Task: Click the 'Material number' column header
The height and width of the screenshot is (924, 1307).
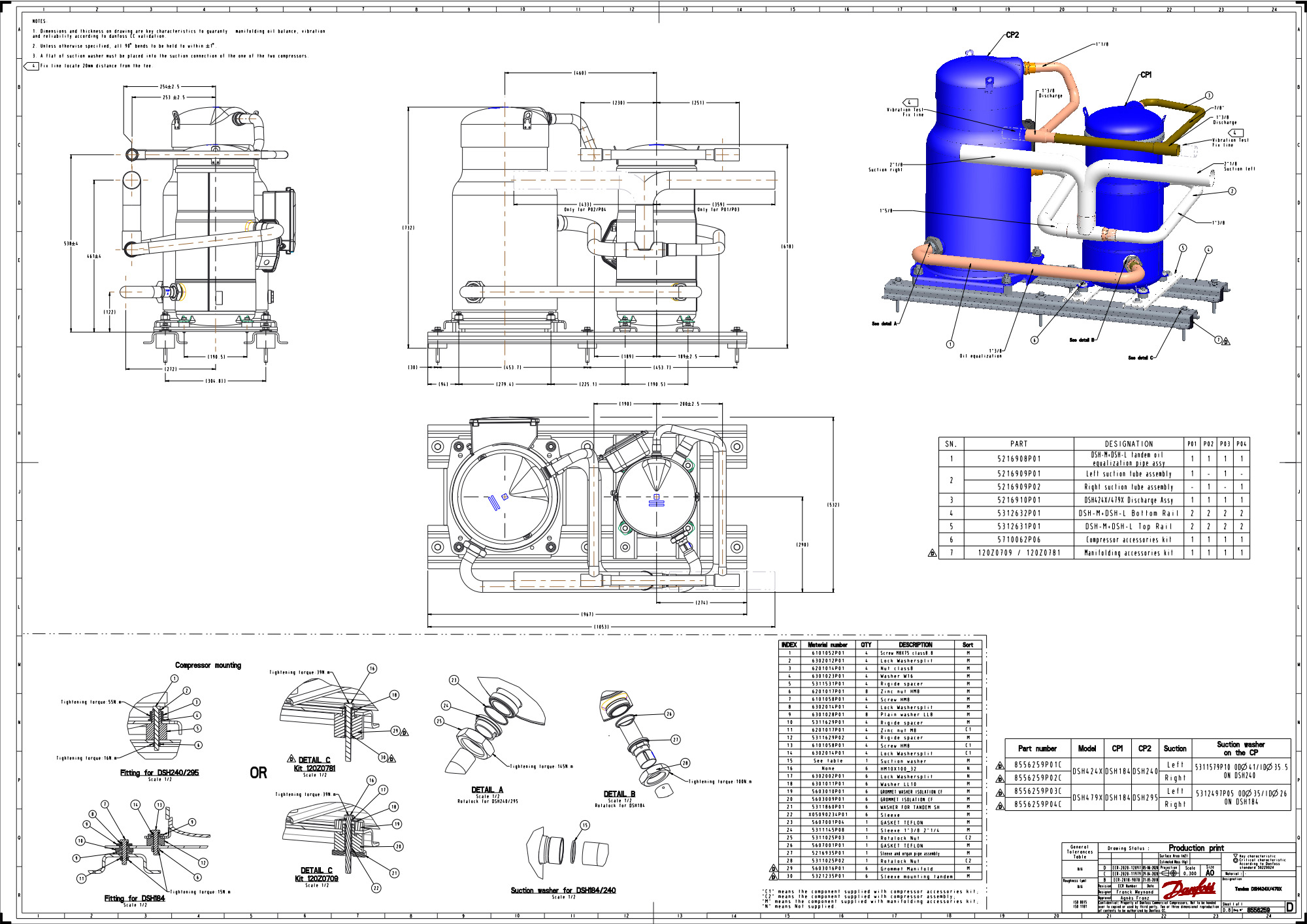Action: pyautogui.click(x=827, y=644)
